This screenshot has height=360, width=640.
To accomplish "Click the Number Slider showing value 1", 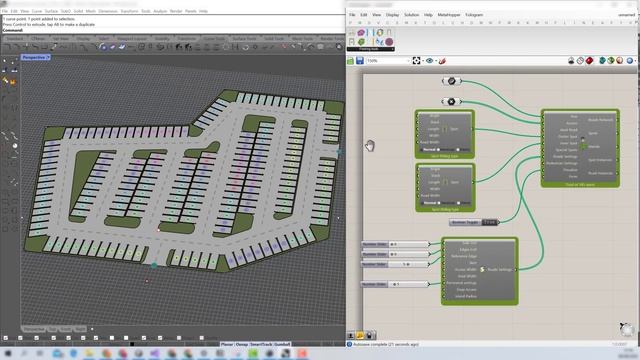I will click(x=396, y=284).
